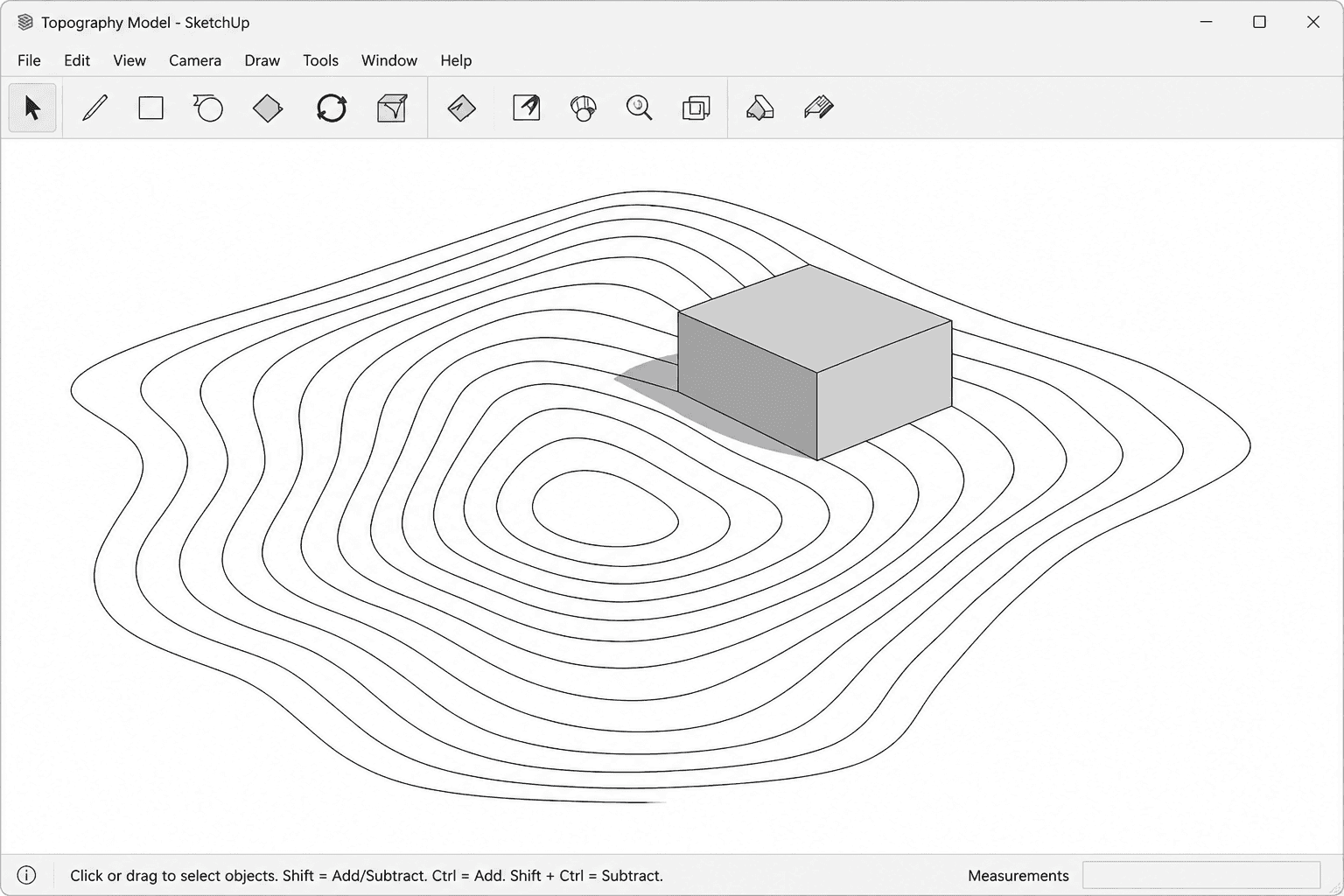Click the overlapping squares tool icon
This screenshot has width=1344, height=896.
pos(696,108)
